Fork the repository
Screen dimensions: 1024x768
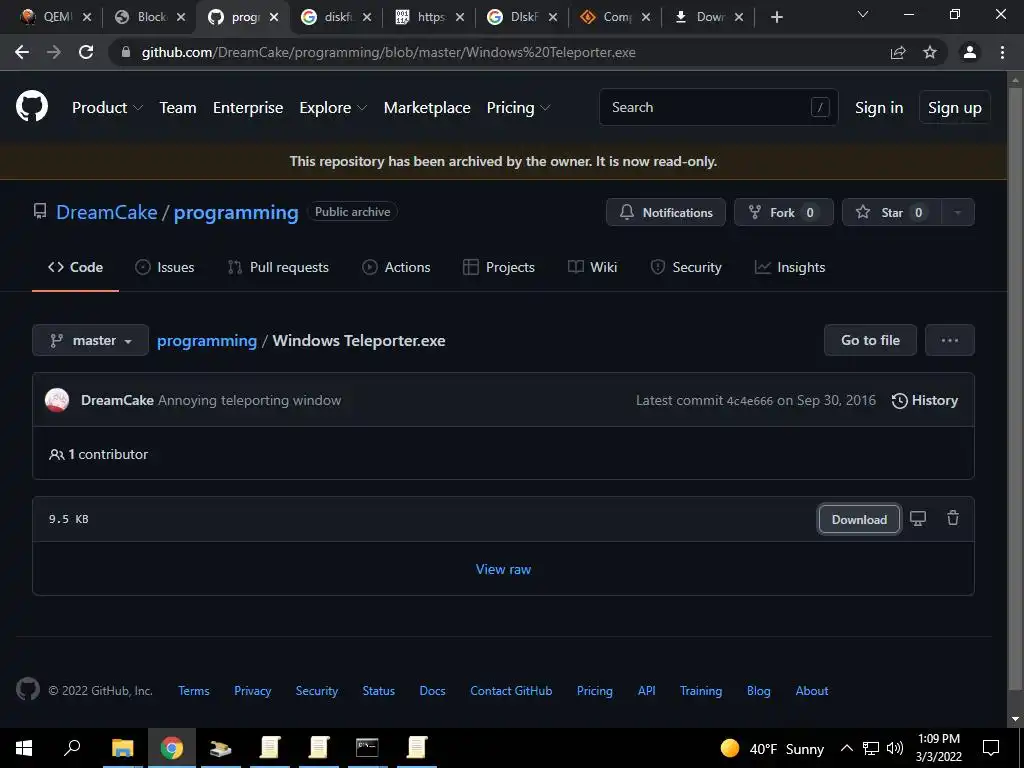(784, 212)
